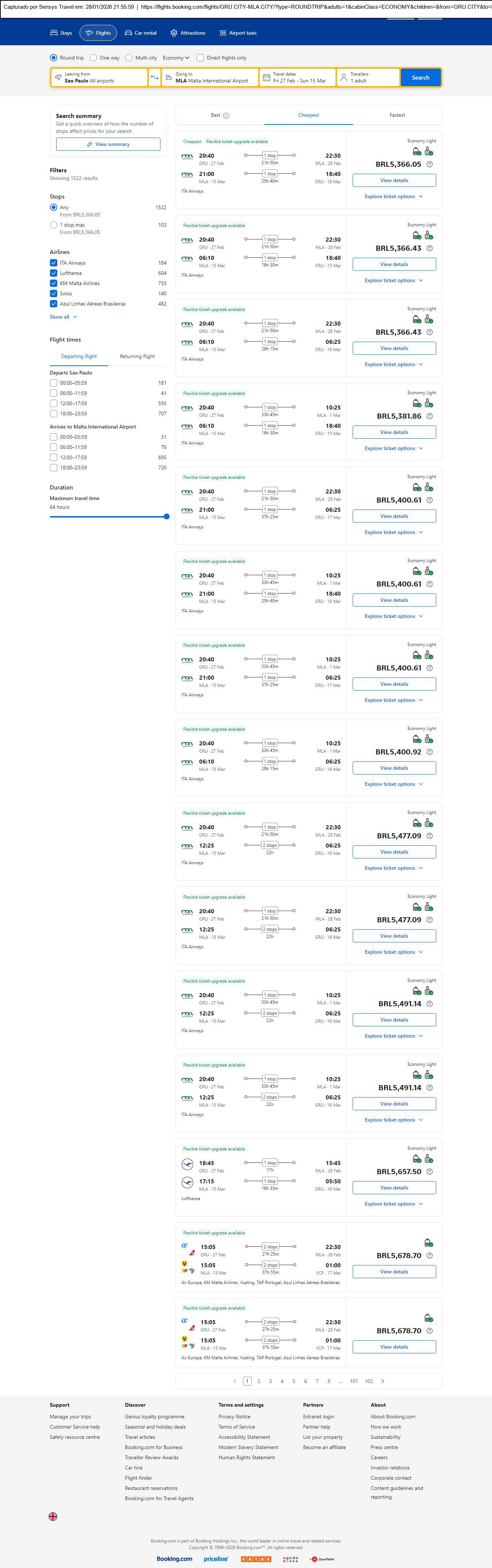Viewport: 492px width, 1568px height.
Task: Click the info icon next to Best tab
Action: [226, 116]
